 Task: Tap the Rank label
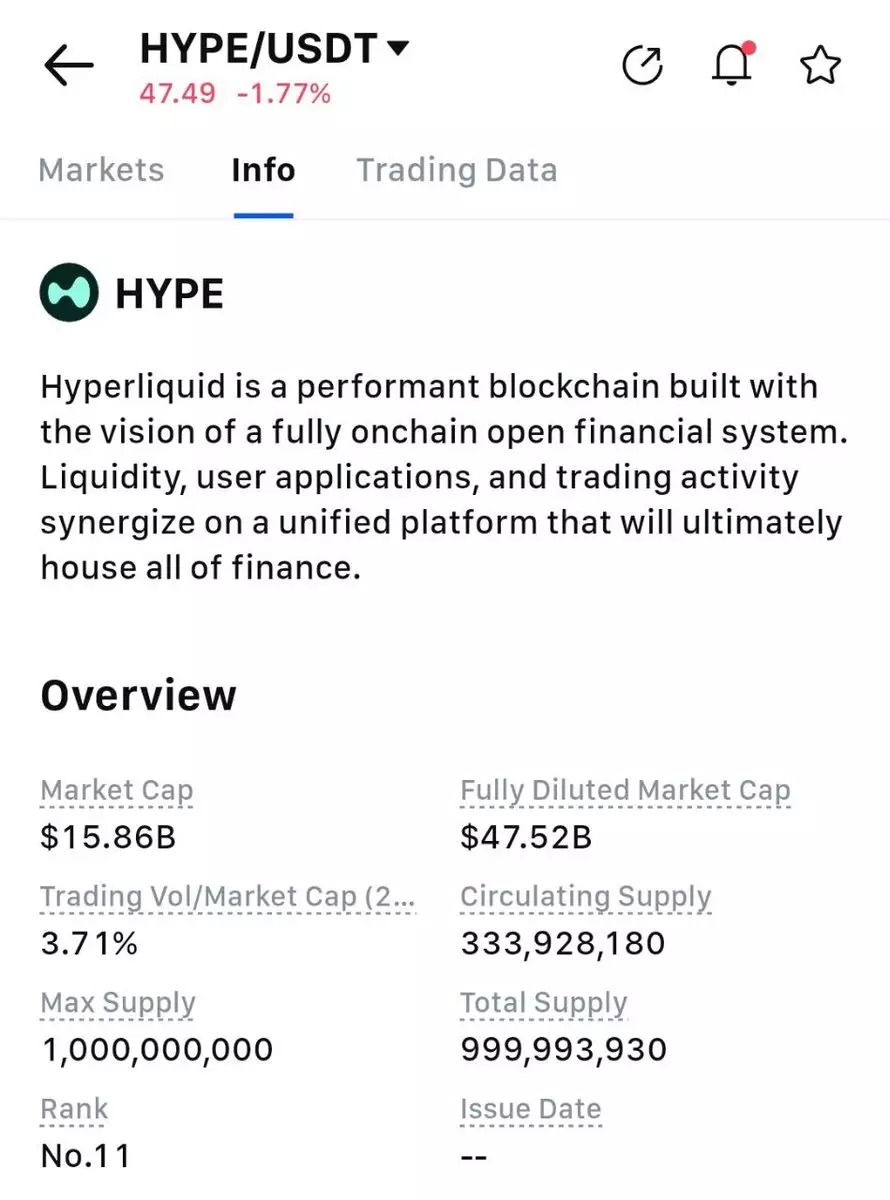click(x=74, y=1109)
